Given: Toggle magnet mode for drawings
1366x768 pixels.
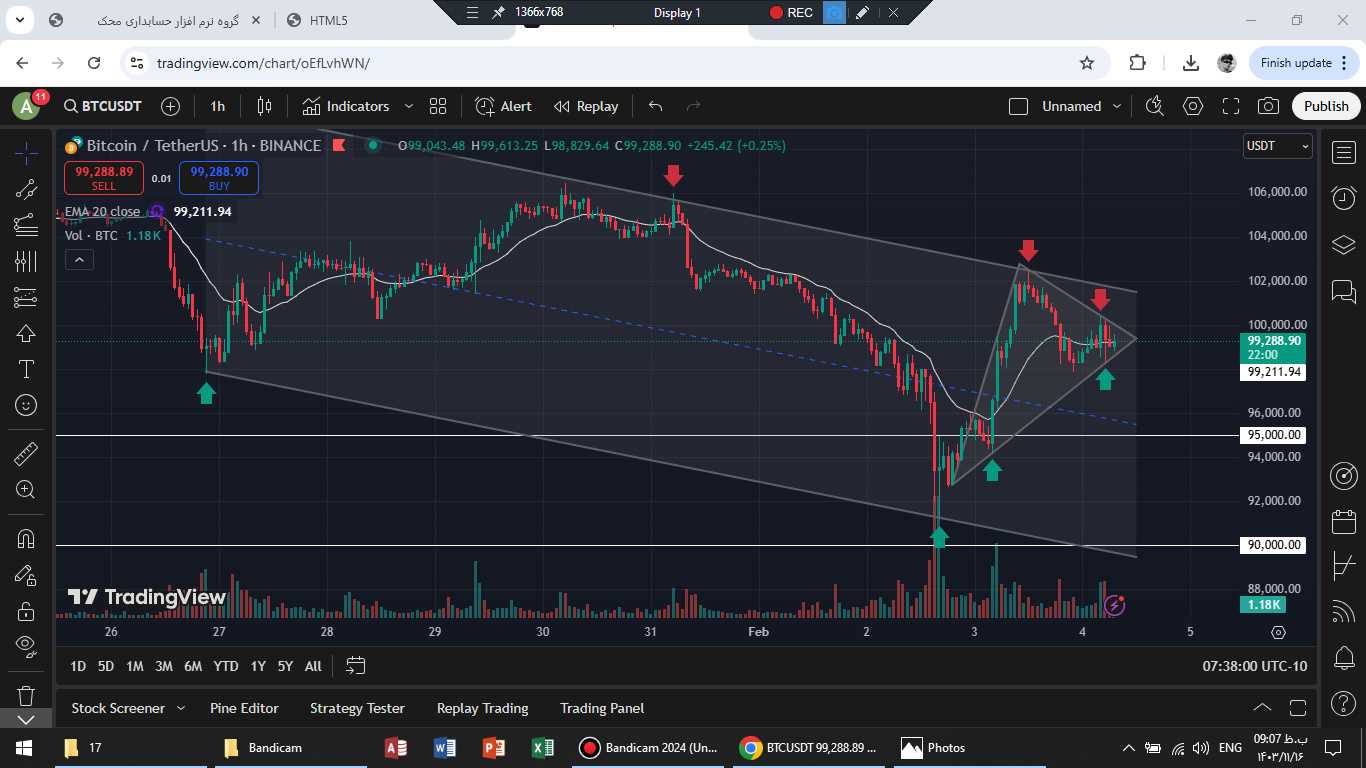Looking at the screenshot, I should (26, 539).
